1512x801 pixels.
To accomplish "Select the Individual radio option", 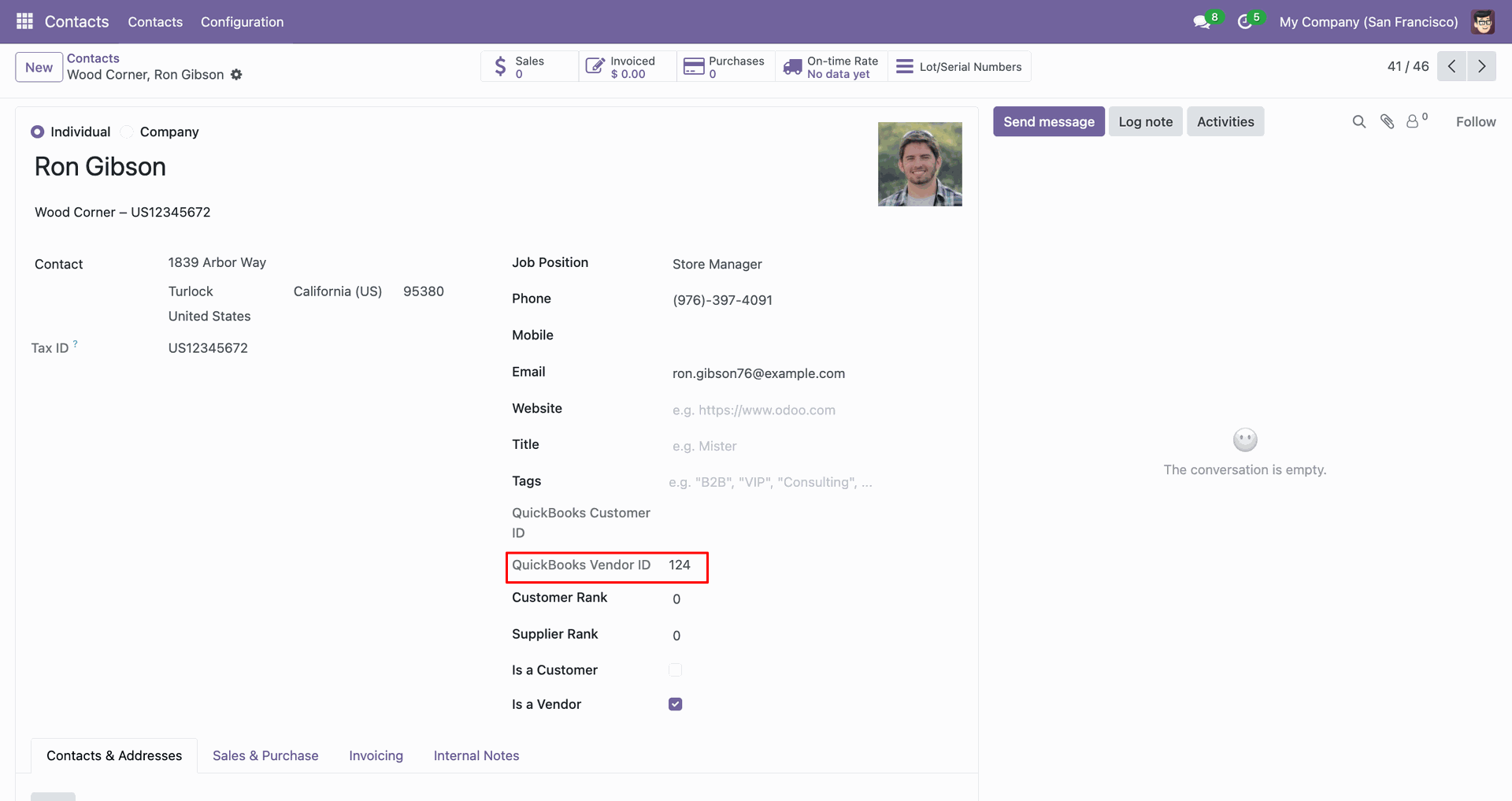I will pyautogui.click(x=38, y=132).
